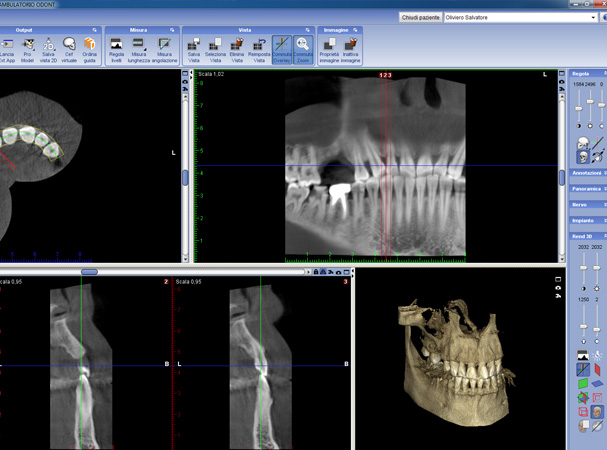Click the scroll right arrow of cross-section bar
Viewport: 607px width, 450px height.
(x=309, y=272)
